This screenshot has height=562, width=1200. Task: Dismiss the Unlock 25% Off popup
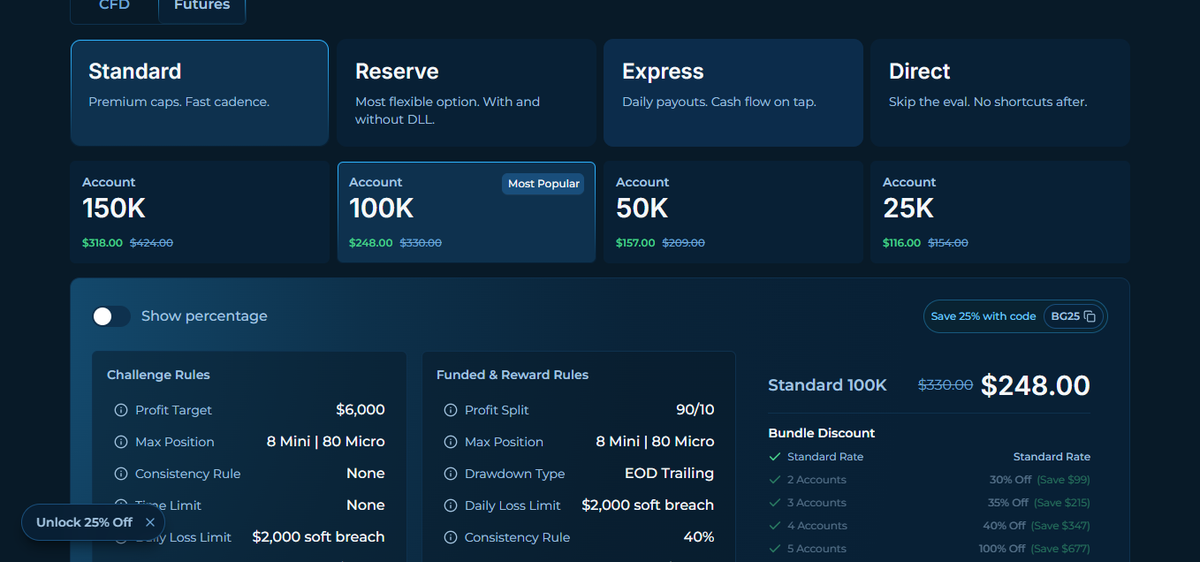click(x=150, y=522)
